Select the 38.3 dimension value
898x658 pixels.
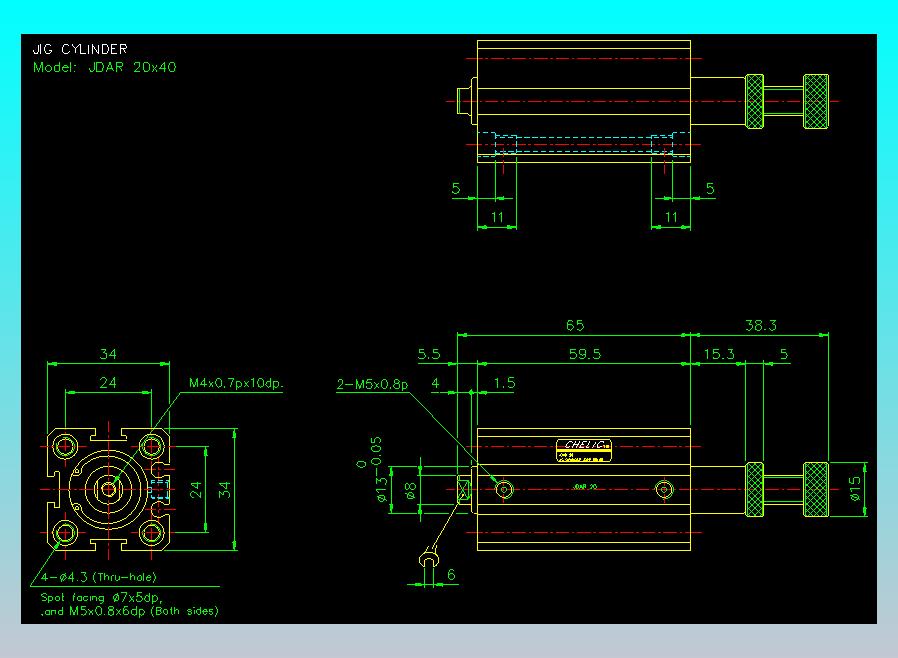(761, 325)
